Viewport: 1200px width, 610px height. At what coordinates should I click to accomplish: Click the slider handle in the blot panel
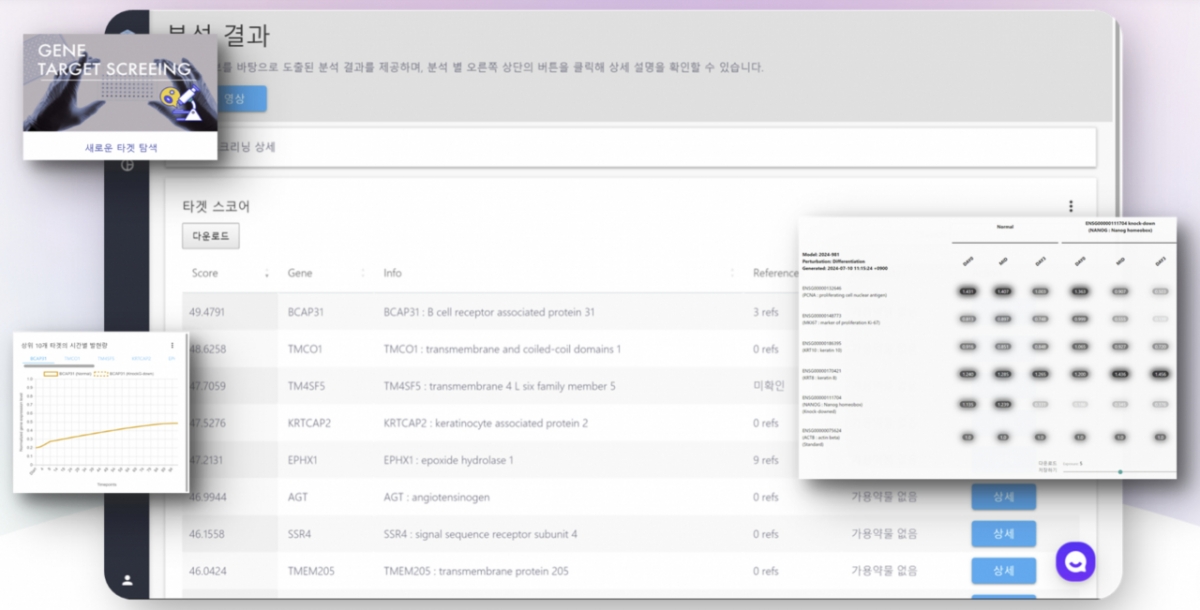point(1119,471)
